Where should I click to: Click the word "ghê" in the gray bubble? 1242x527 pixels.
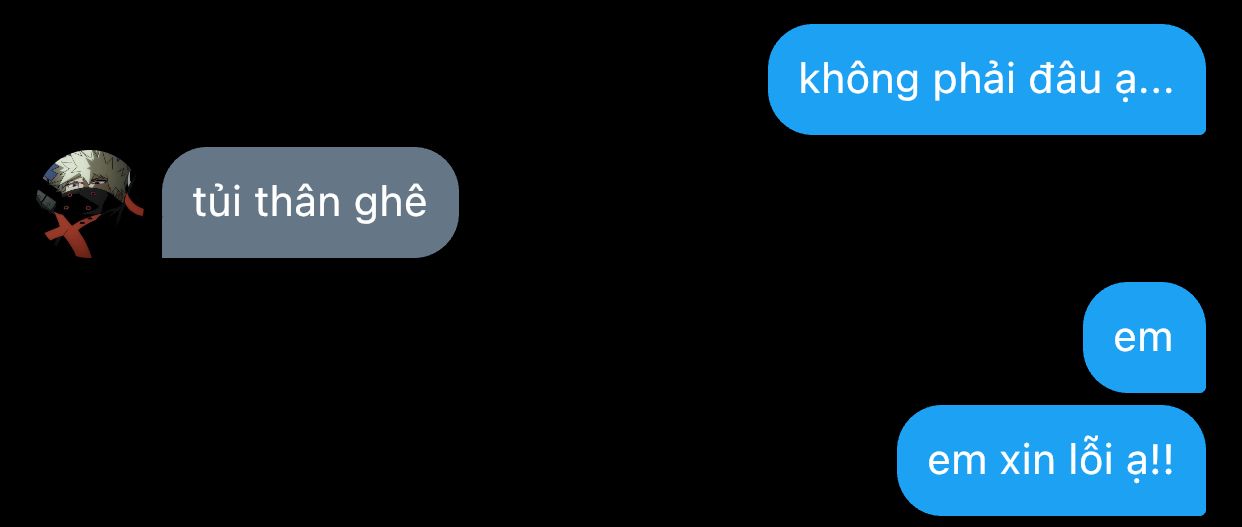[x=391, y=204]
